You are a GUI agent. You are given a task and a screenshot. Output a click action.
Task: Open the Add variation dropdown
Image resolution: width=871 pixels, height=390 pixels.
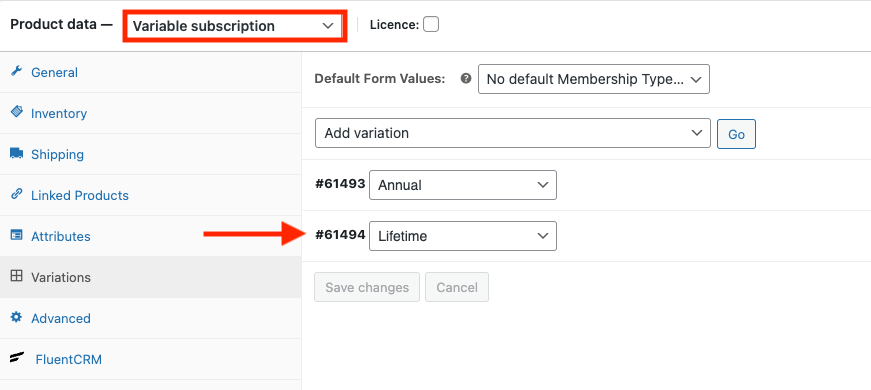pos(513,133)
